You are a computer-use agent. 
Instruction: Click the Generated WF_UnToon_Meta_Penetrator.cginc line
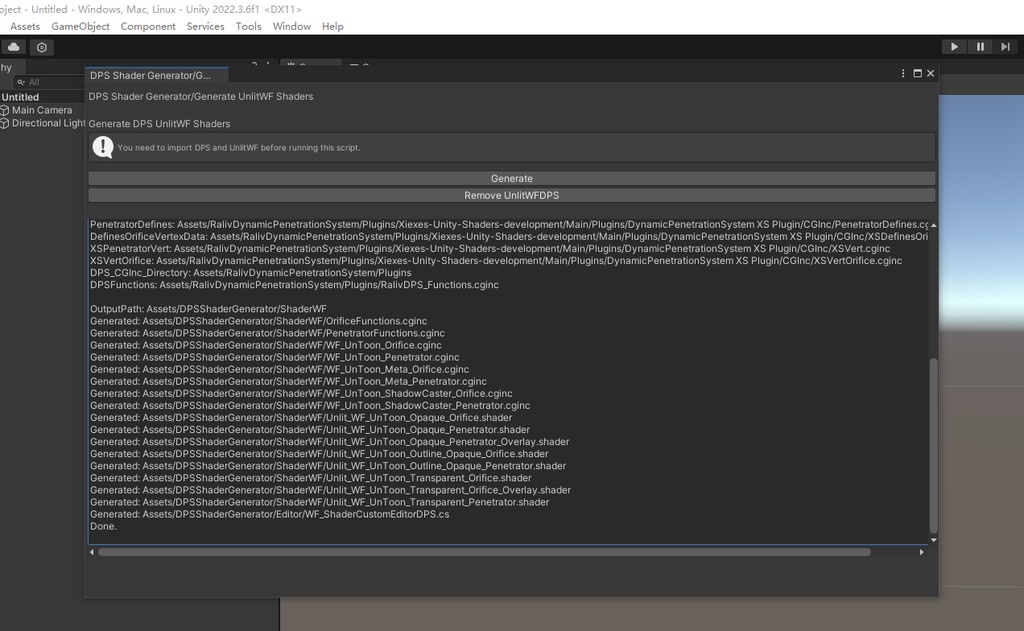coord(288,381)
